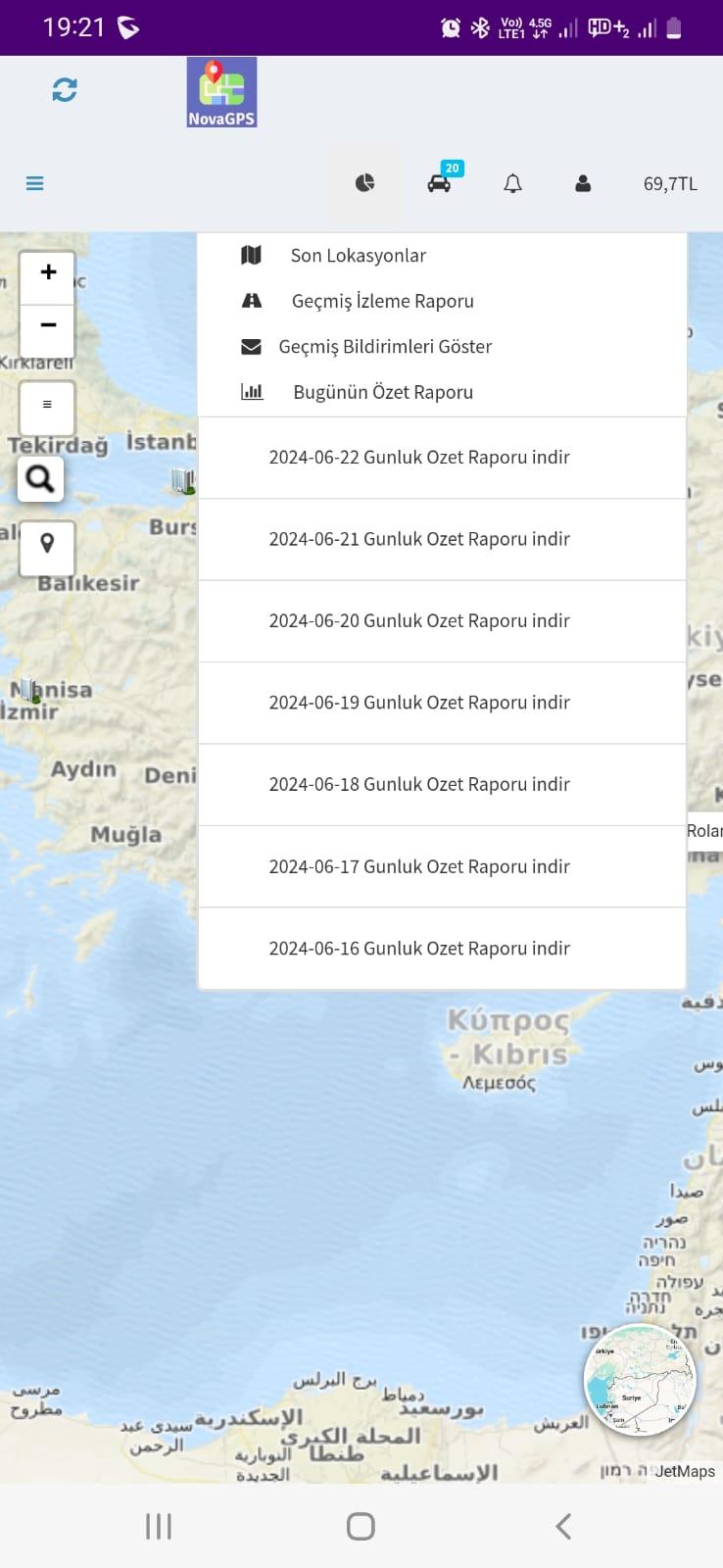Download 2024-06-21 Gunluk Ozet Raporu
The image size is (723, 1568).
coord(442,540)
